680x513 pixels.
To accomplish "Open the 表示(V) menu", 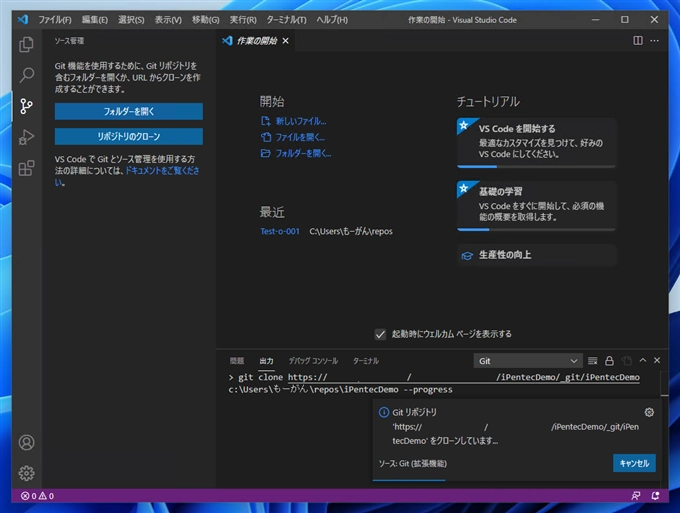I will 168,20.
